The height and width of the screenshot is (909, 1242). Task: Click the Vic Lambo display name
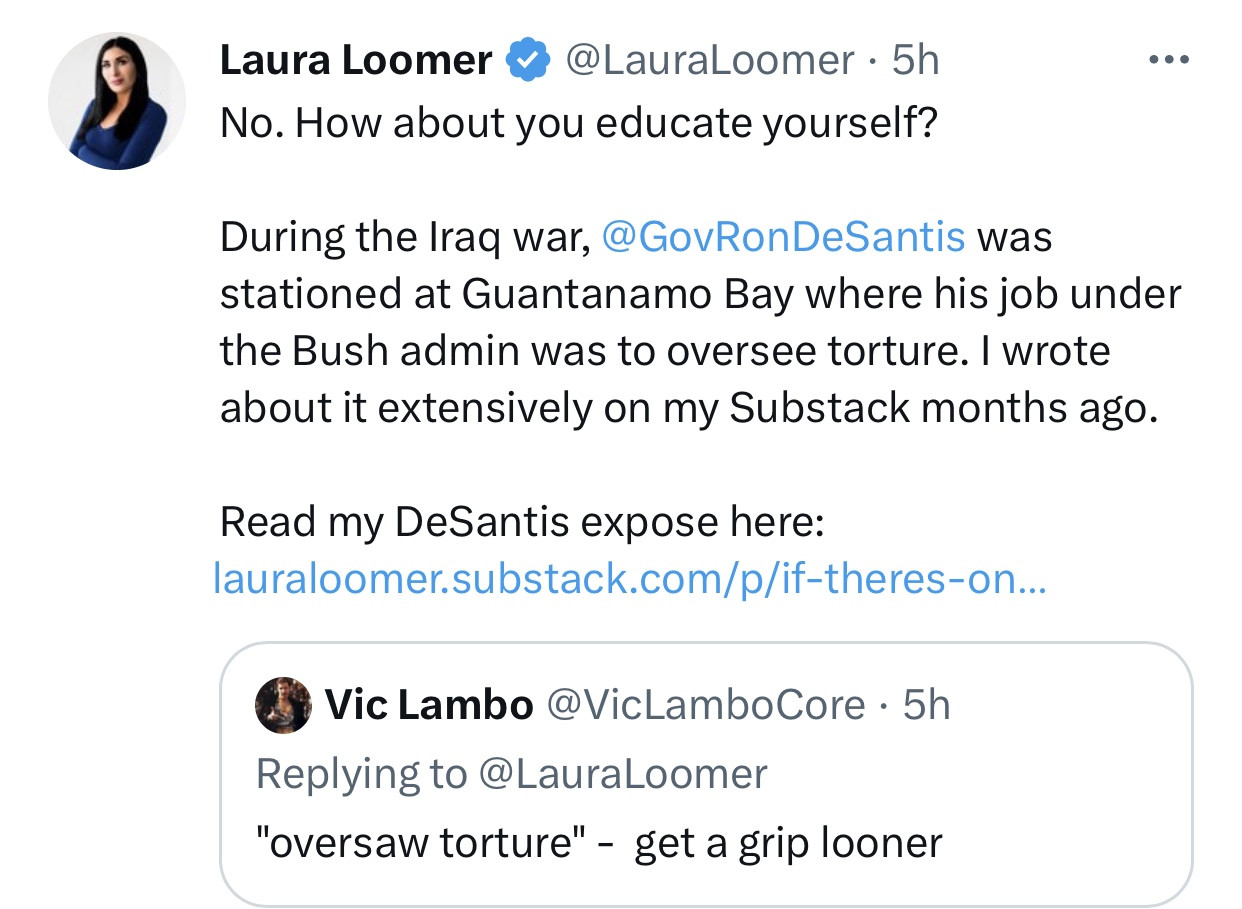429,705
